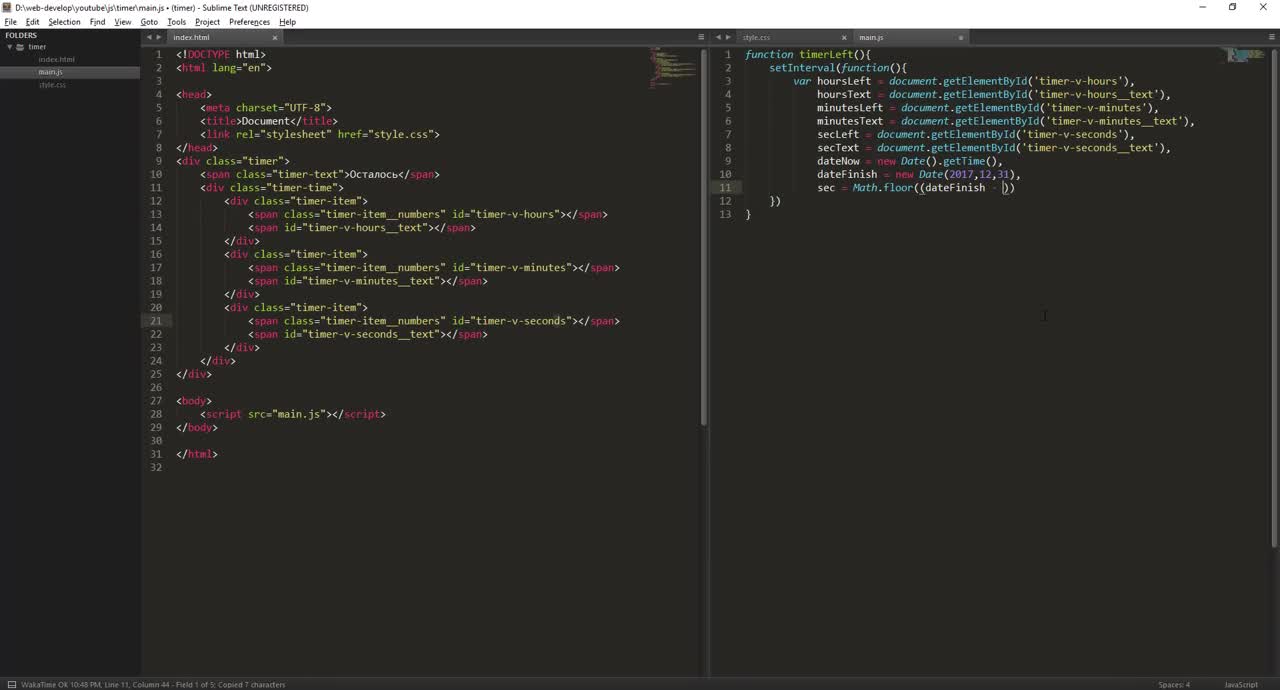Image resolution: width=1280 pixels, height=690 pixels.
Task: Click 'dateFinish' variable on line 10
Action: [x=847, y=175]
